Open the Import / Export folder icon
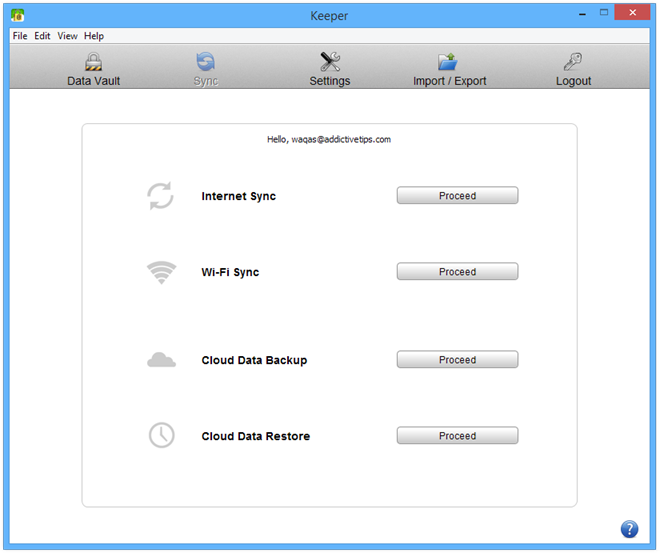 pos(447,62)
